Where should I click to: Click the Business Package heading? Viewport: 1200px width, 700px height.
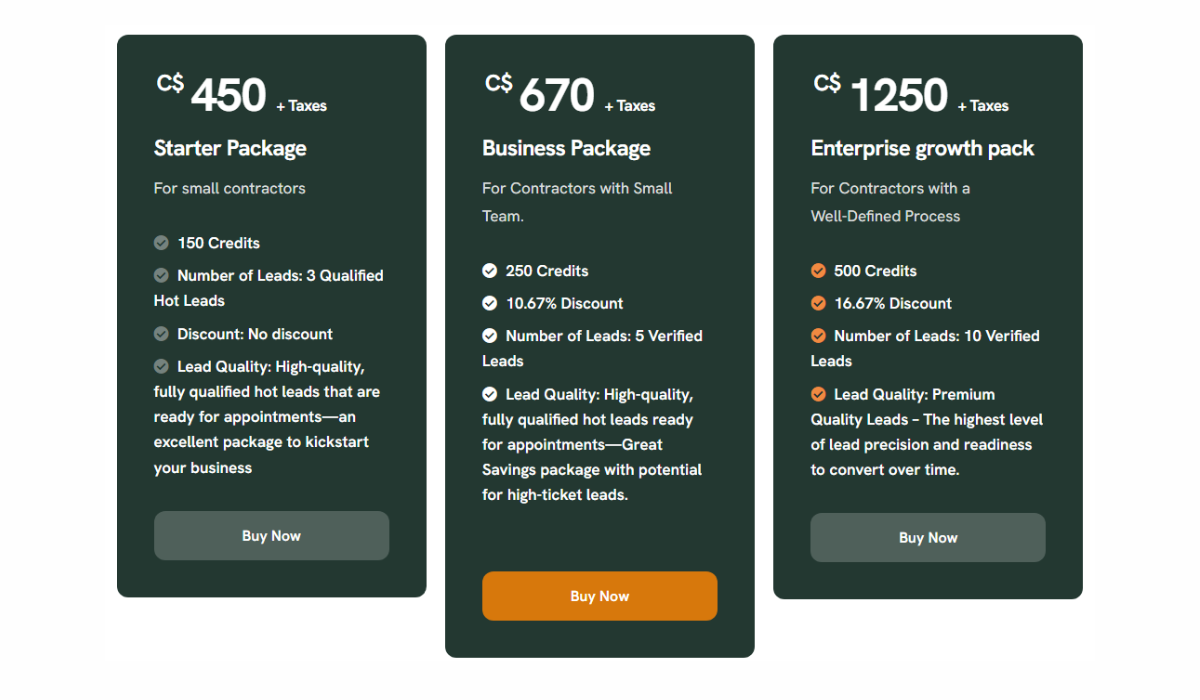(x=566, y=148)
